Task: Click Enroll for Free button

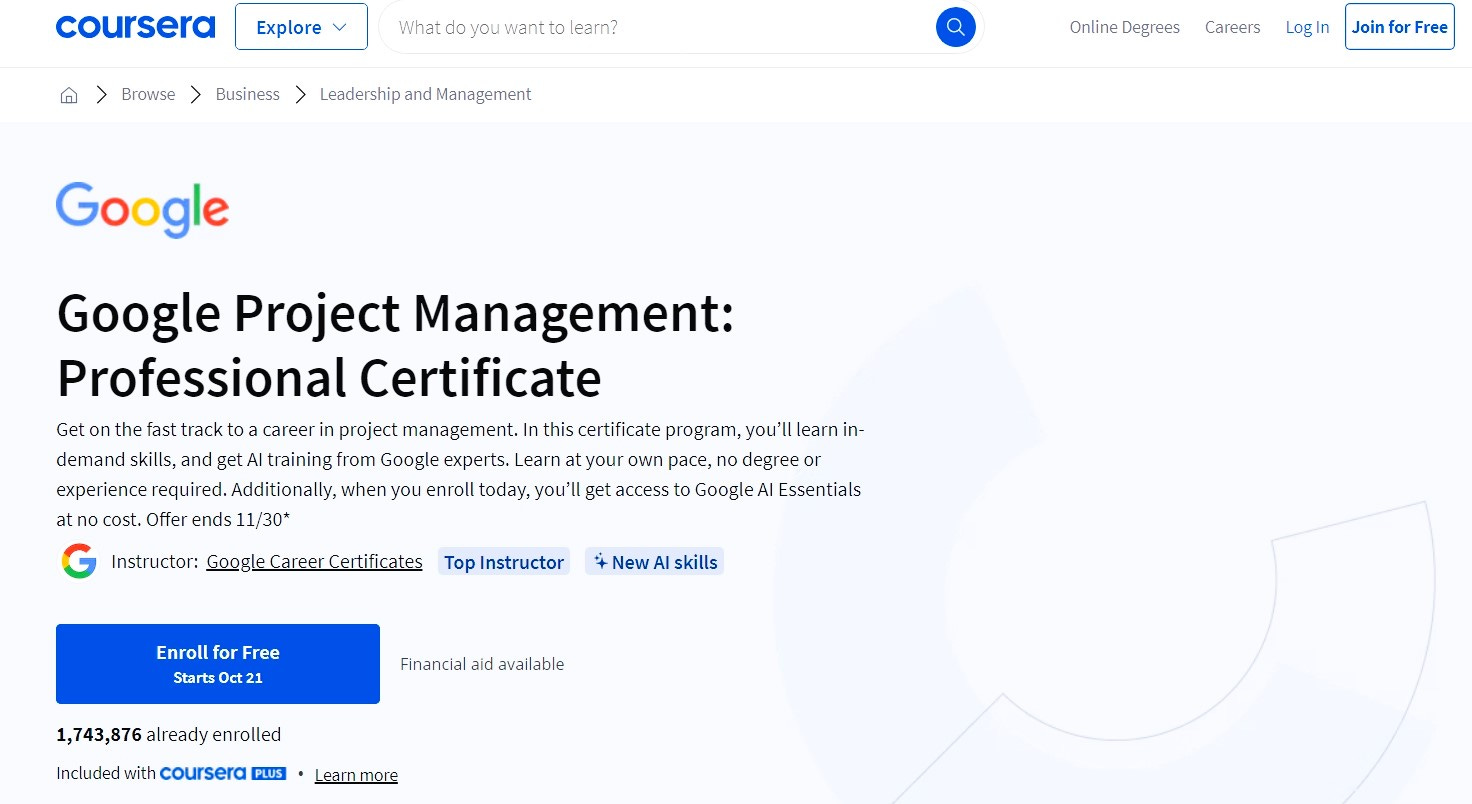Action: pyautogui.click(x=218, y=664)
